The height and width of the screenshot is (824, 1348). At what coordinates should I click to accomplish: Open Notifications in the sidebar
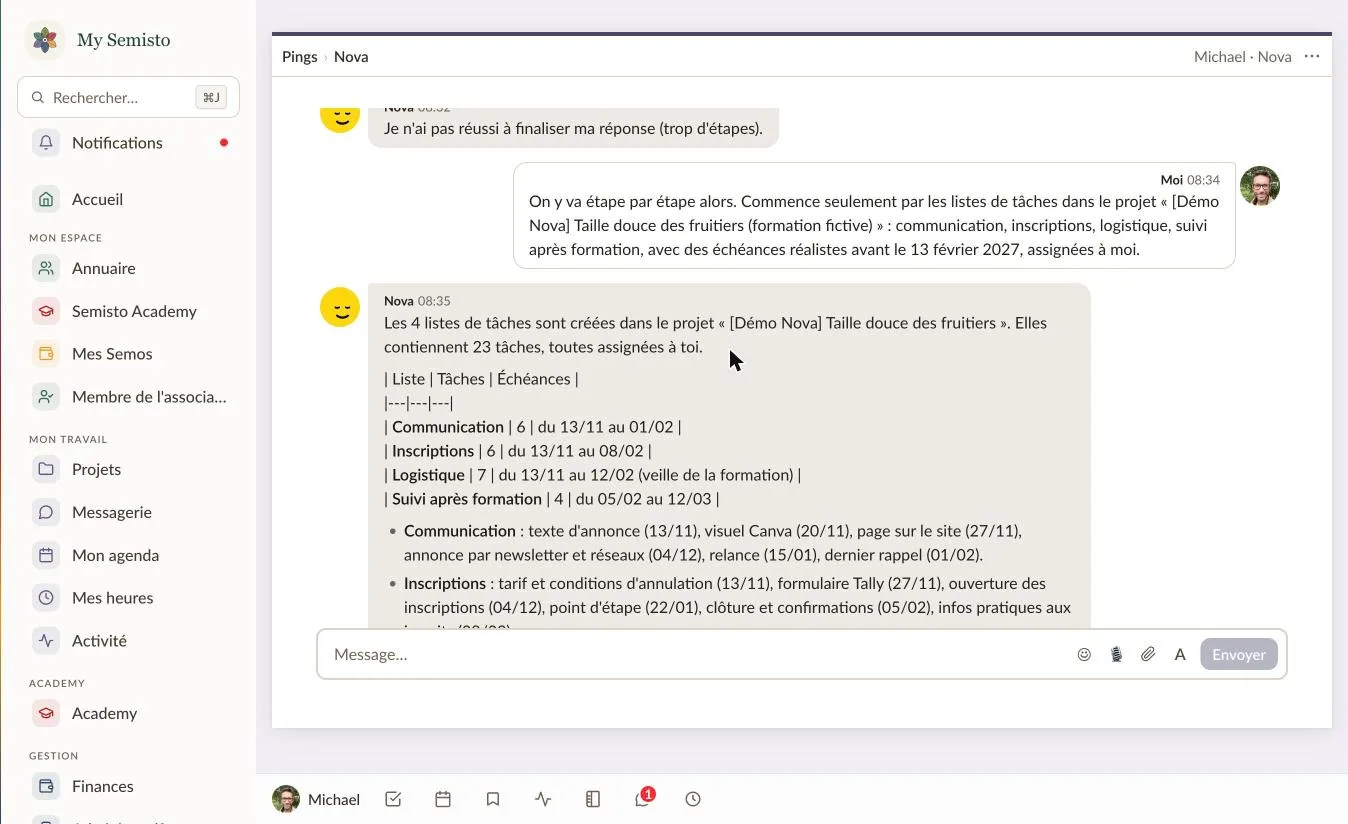pyautogui.click(x=128, y=143)
